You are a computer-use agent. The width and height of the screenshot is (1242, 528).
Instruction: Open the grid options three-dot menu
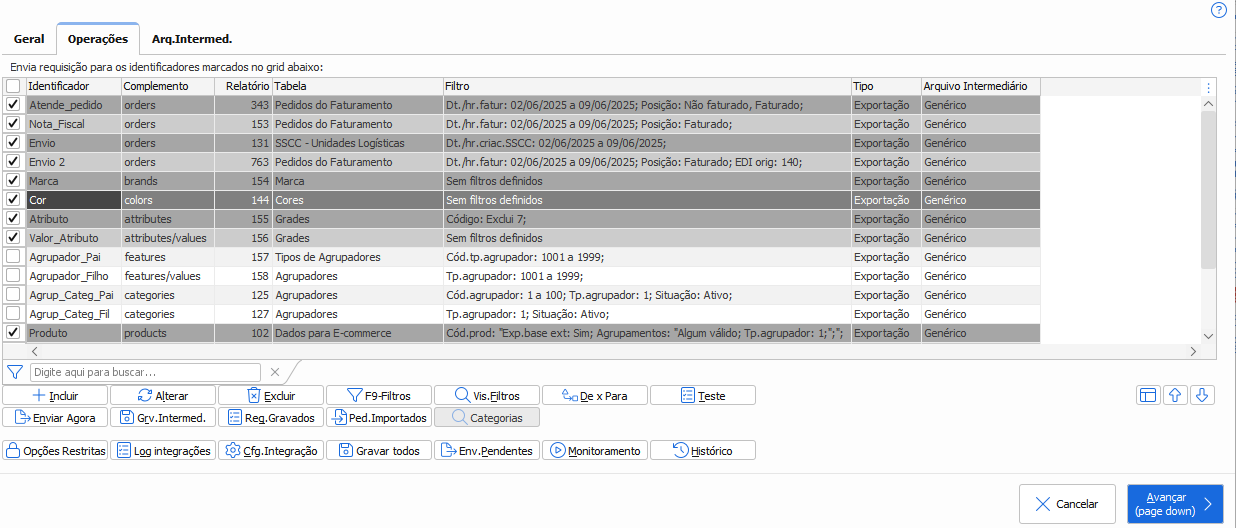tap(1208, 87)
